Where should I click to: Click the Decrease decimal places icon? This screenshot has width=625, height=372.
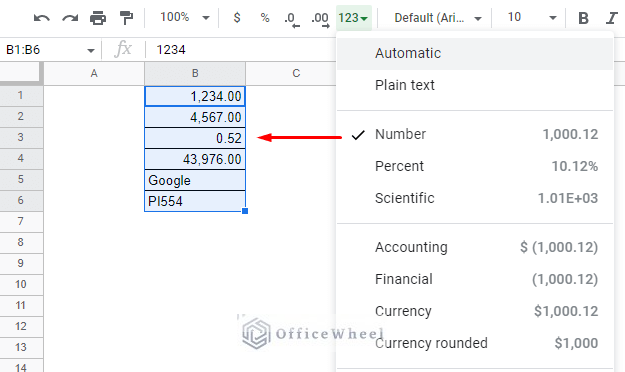(x=292, y=19)
